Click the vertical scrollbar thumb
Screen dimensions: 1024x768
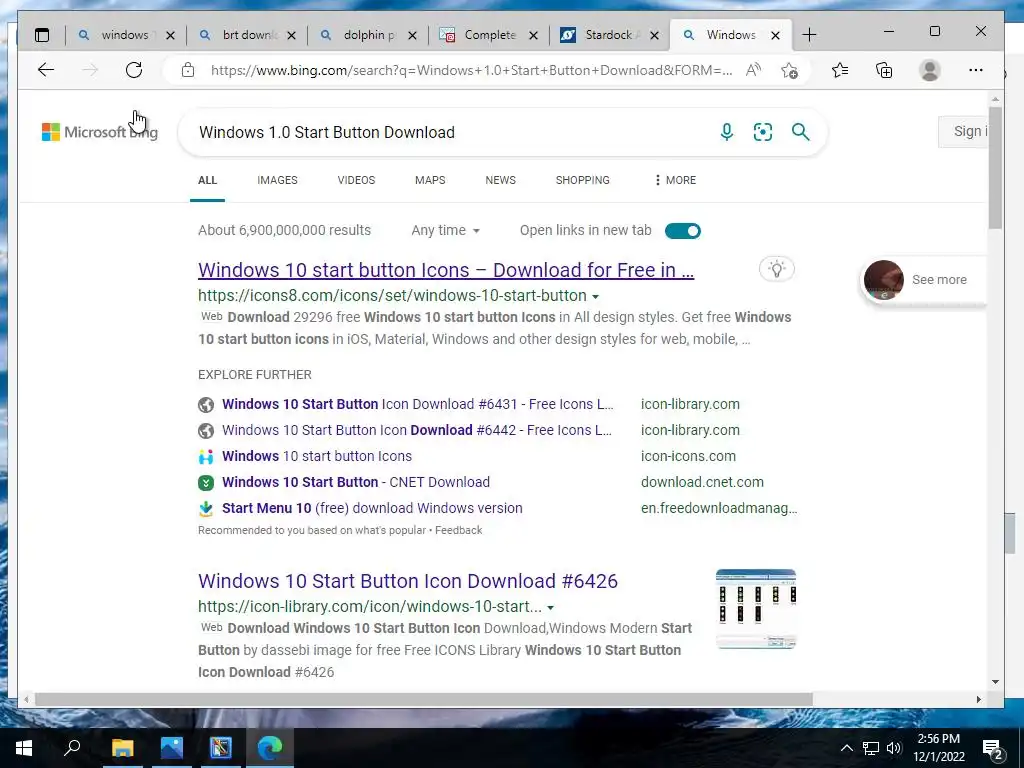point(995,168)
